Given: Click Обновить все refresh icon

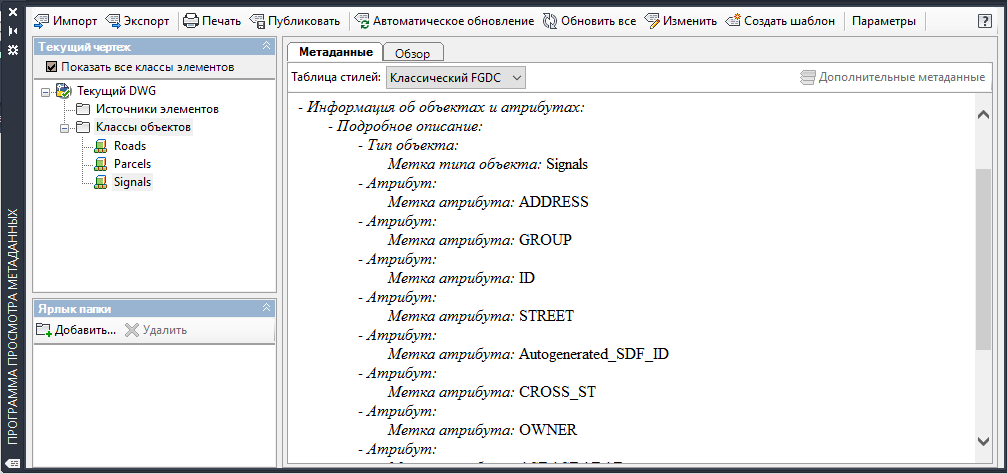Looking at the screenshot, I should pos(549,21).
